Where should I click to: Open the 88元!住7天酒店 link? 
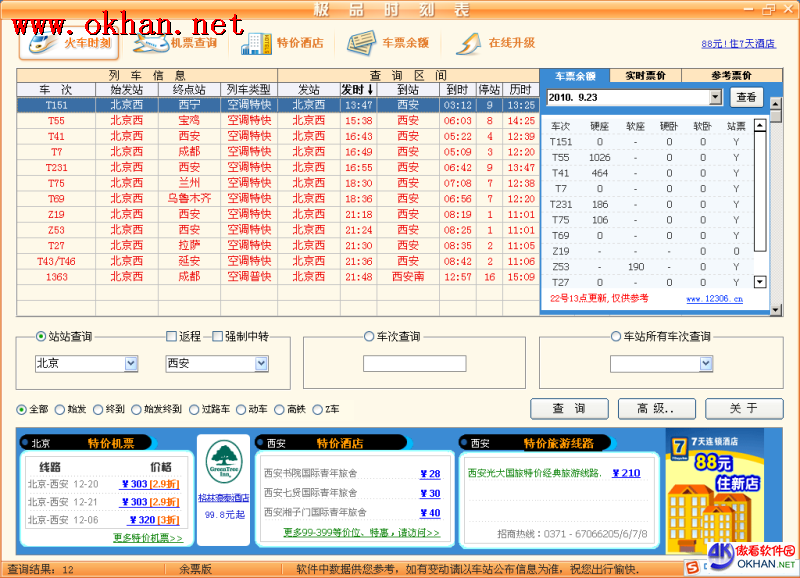[738, 44]
